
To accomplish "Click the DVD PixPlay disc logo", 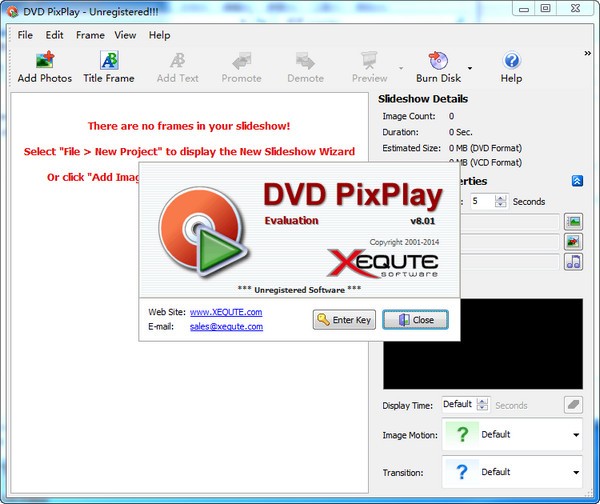I will tap(204, 231).
